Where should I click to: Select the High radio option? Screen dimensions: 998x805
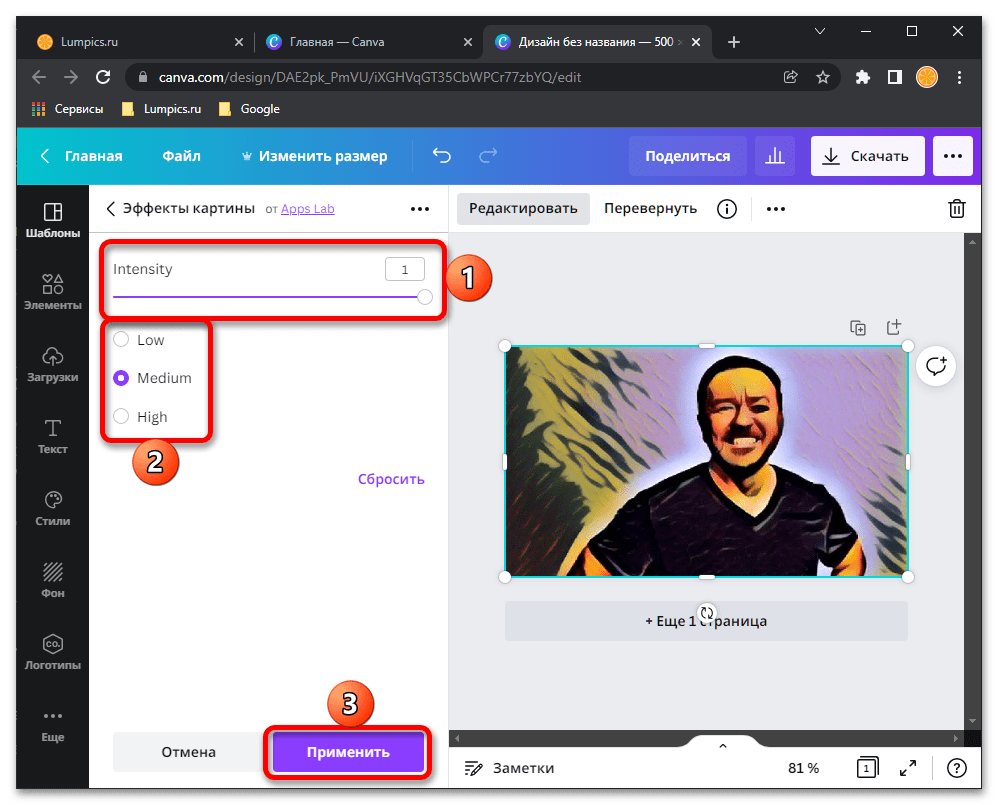tap(121, 416)
